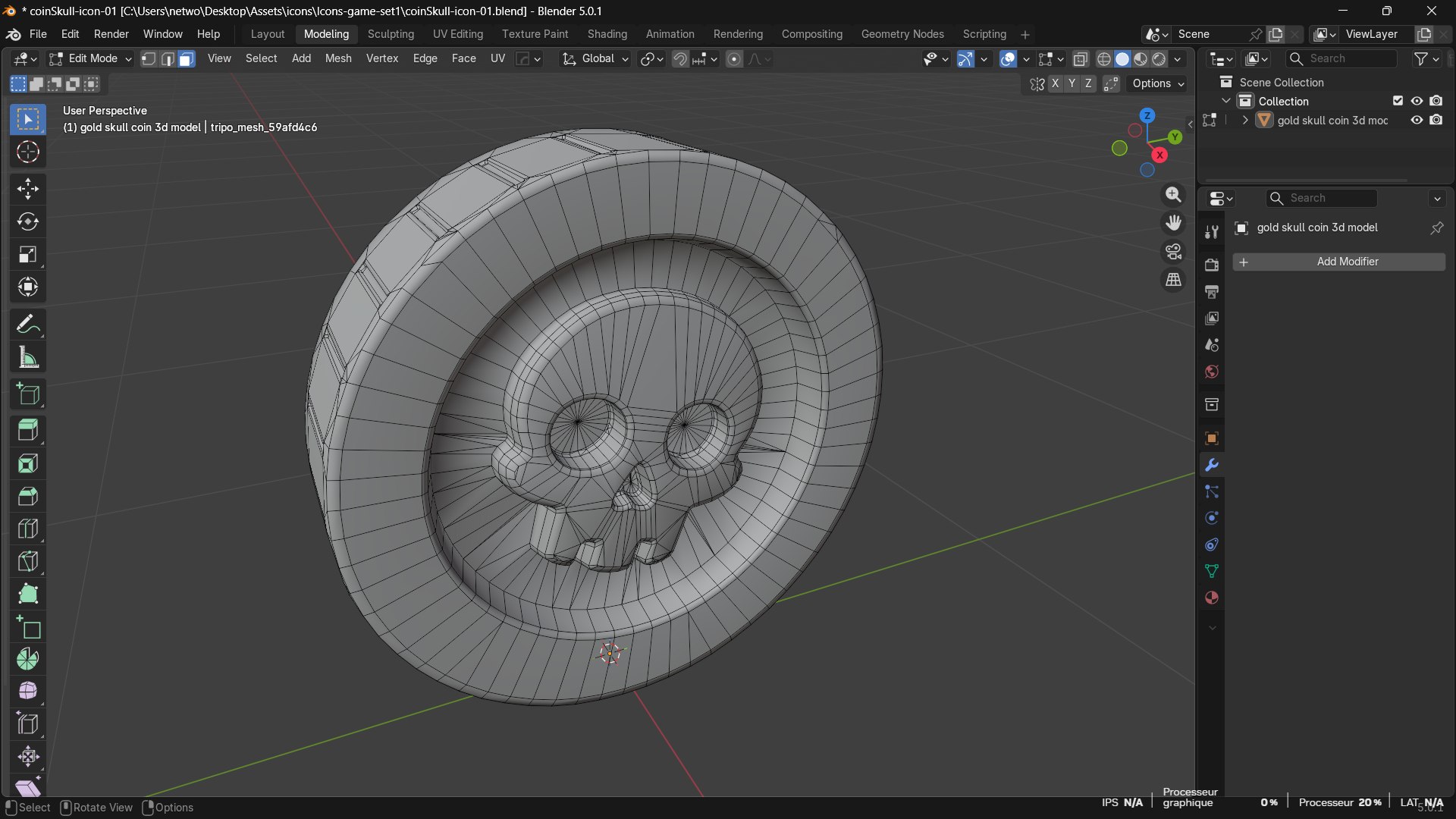
Task: Switch to Vertex select mode
Action: coord(149,59)
